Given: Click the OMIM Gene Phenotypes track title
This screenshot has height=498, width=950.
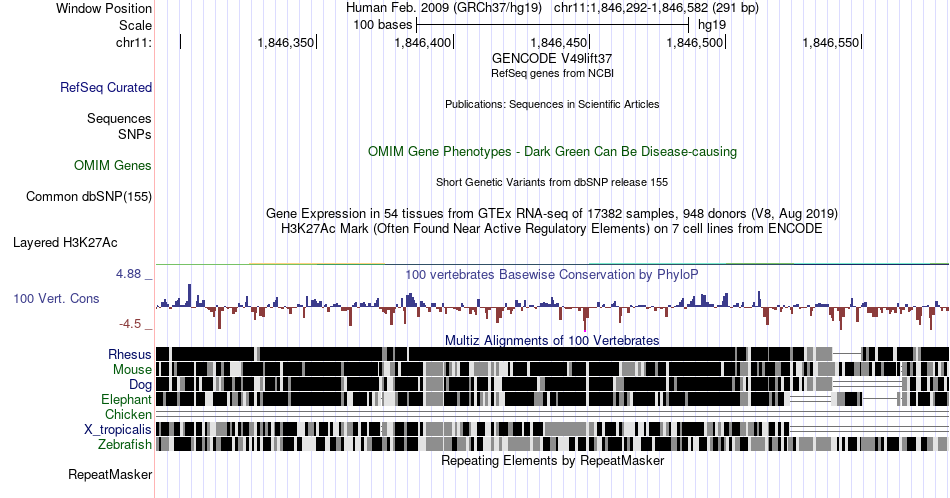Looking at the screenshot, I should 552,151.
